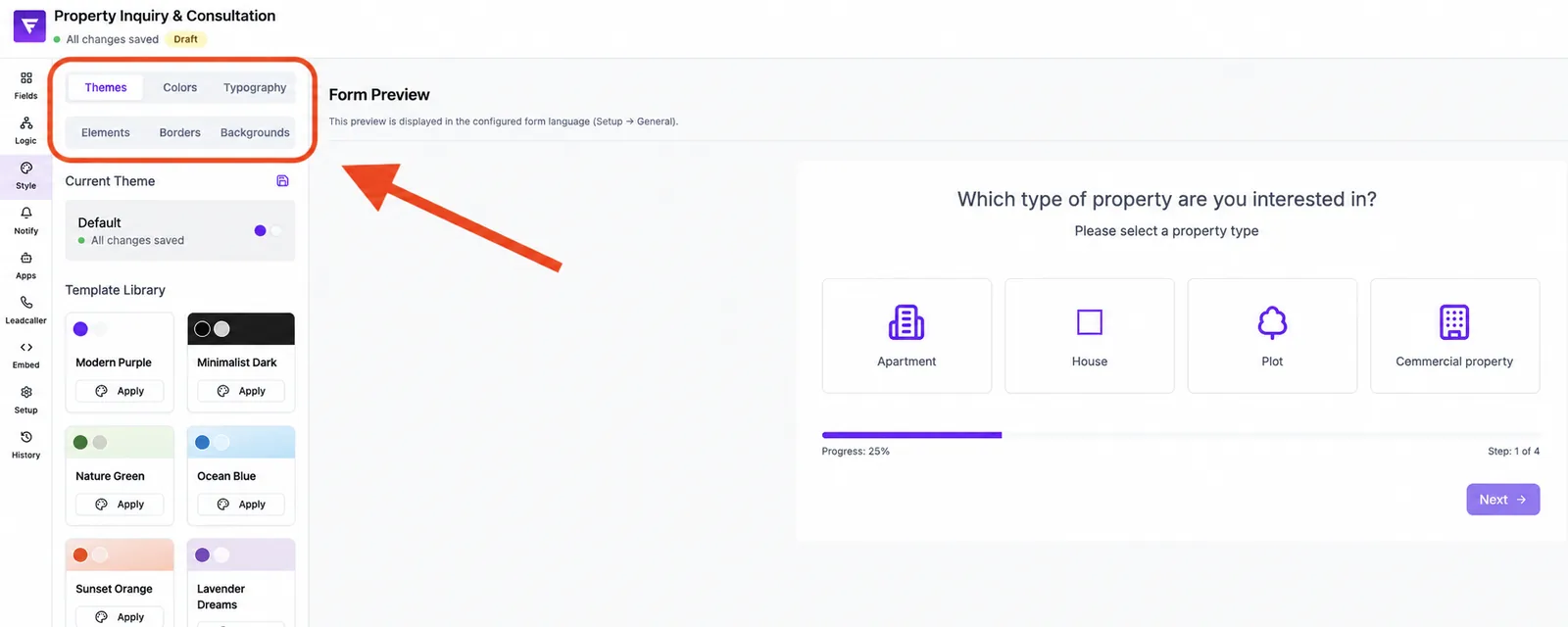
Task: Click the form progress bar
Action: click(1181, 435)
